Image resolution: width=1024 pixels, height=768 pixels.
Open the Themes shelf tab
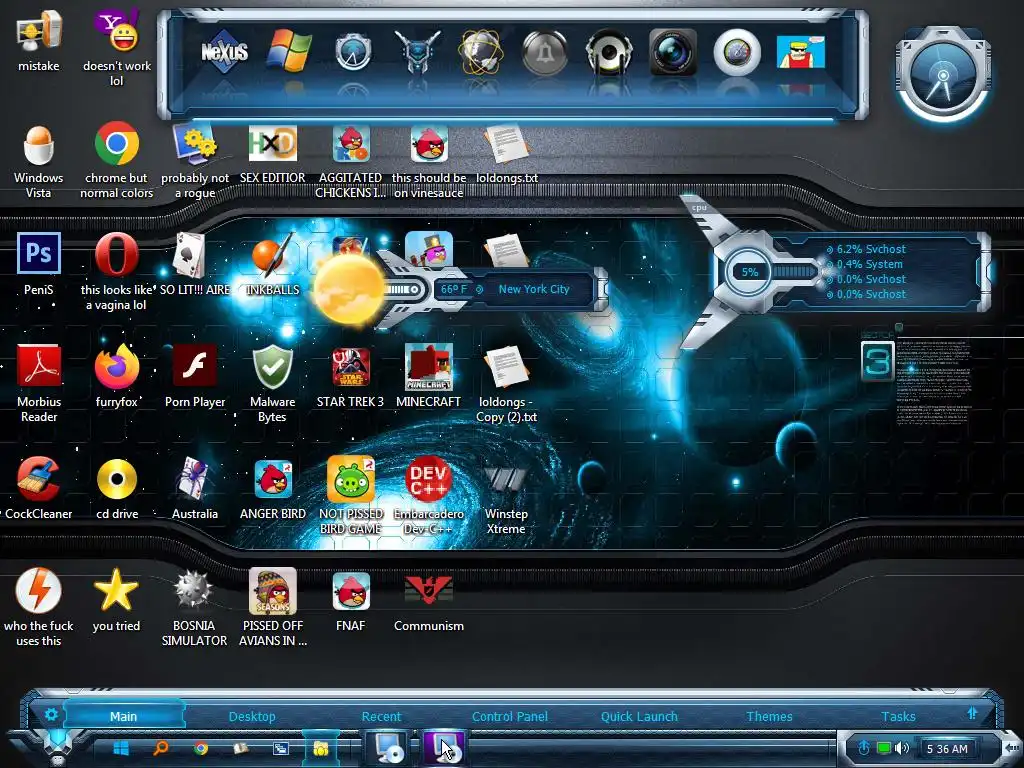pyautogui.click(x=769, y=716)
